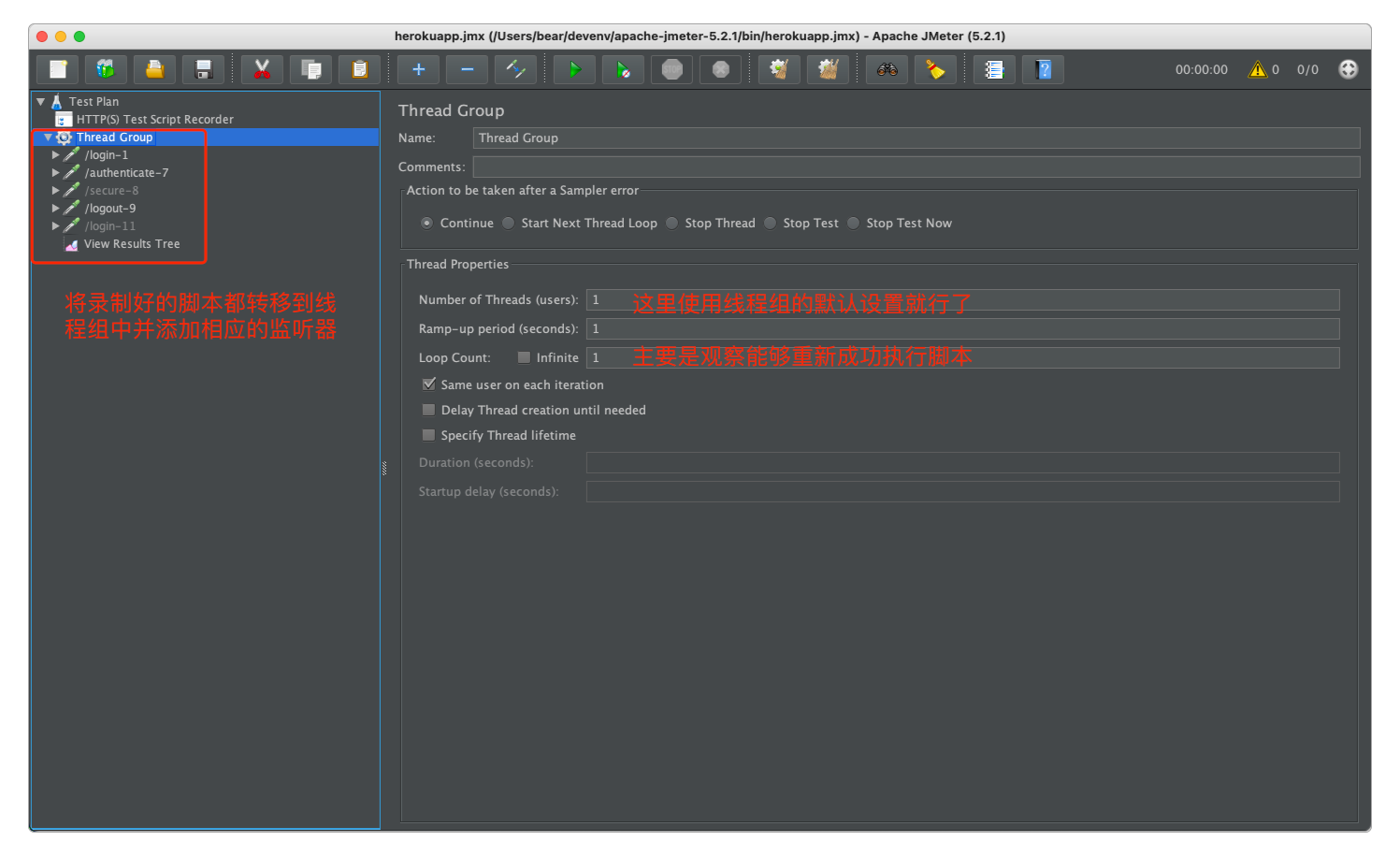Viewport: 1400px width, 856px height.
Task: Click the Paste clipboard icon
Action: (359, 69)
